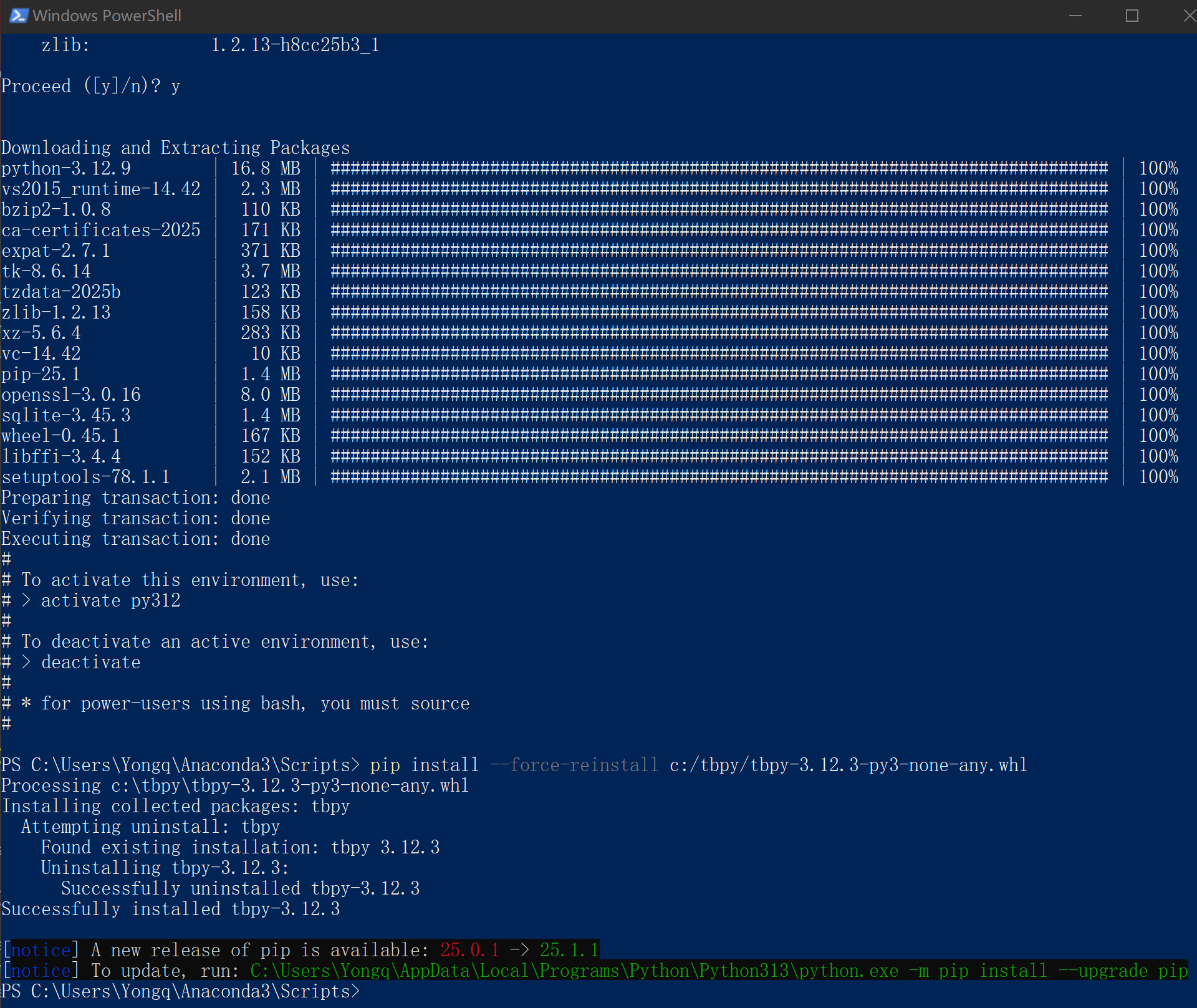Viewport: 1197px width, 1008px height.
Task: Click the '8.0 MB' size for openssl
Action: tap(271, 395)
